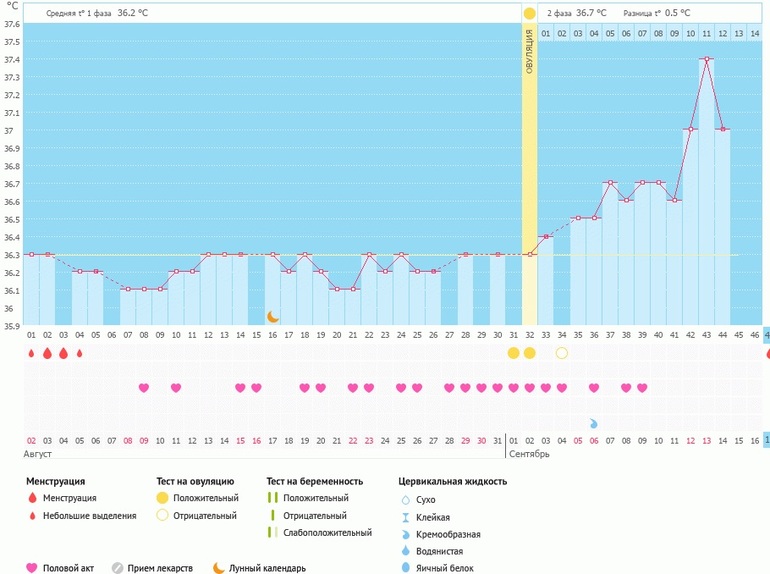Image resolution: width=770 pixels, height=574 pixels.
Task: Click the Сухо cervical fluid legend icon
Action: coord(405,499)
